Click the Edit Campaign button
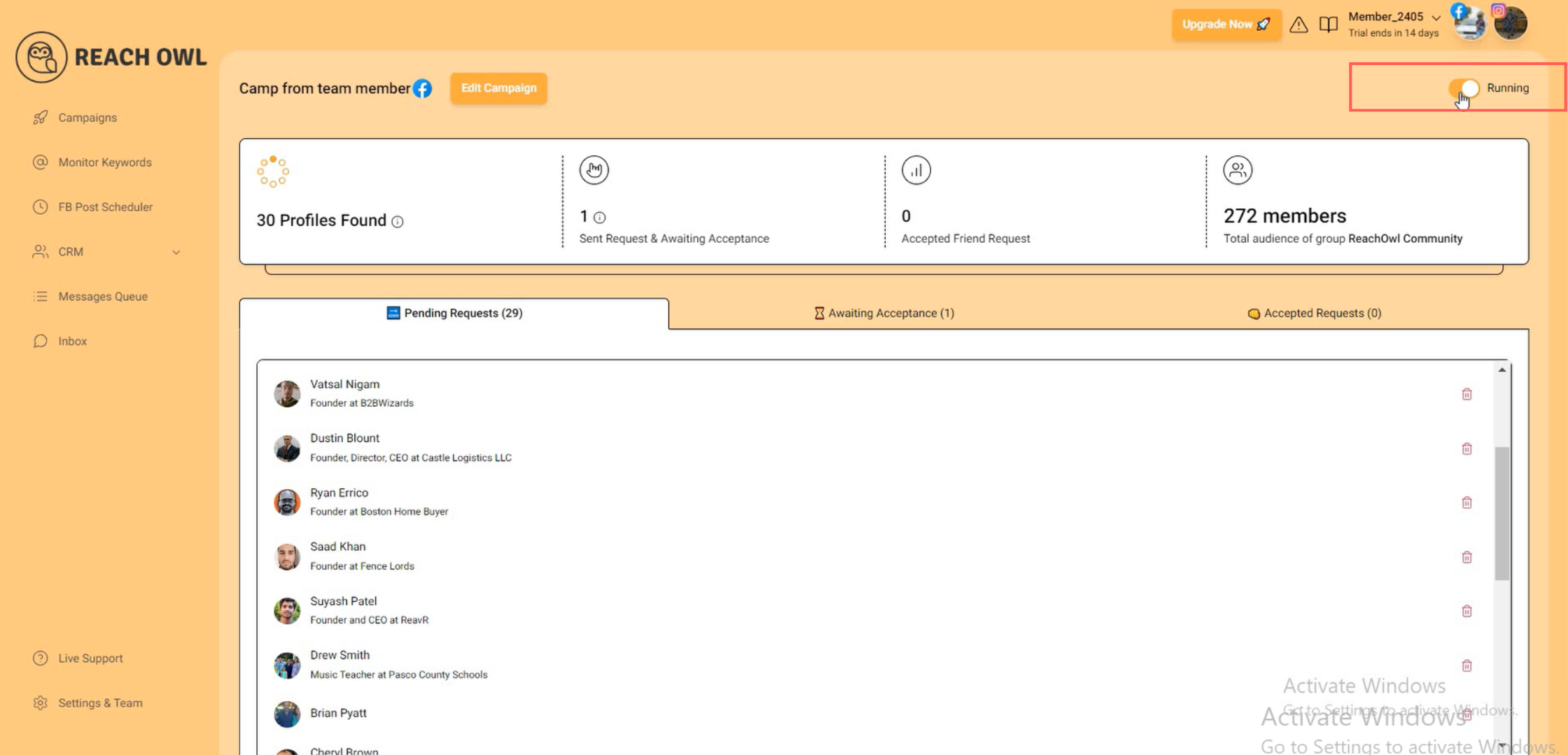Screen dimensions: 1568x755 coord(498,88)
